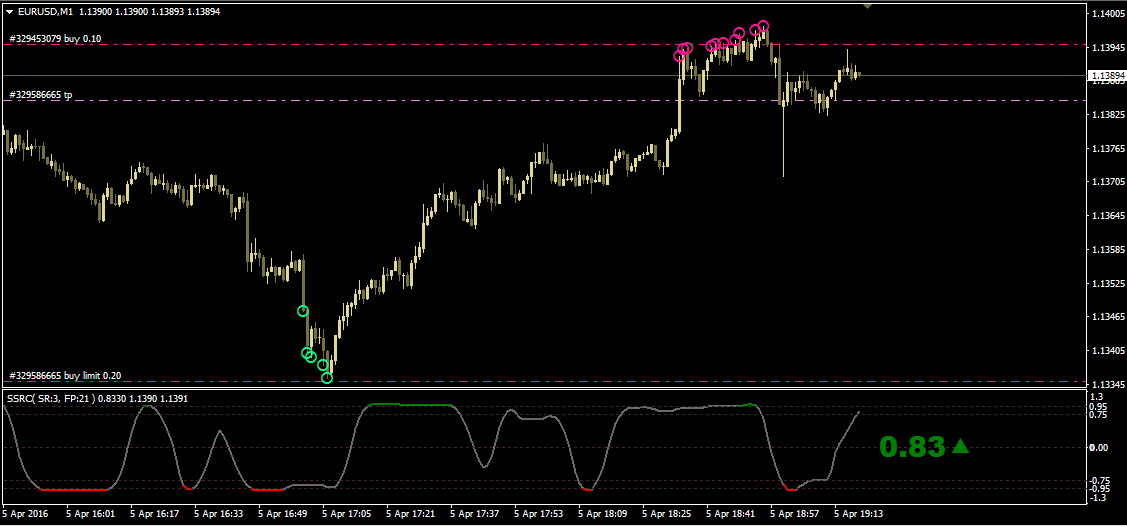This screenshot has width=1127, height=527.
Task: Click the 1.13765 price axis label
Action: coord(1108,149)
